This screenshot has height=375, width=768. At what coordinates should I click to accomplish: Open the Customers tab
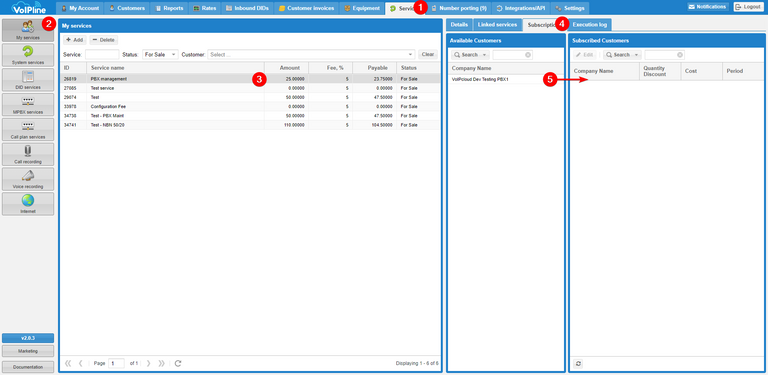(x=127, y=8)
